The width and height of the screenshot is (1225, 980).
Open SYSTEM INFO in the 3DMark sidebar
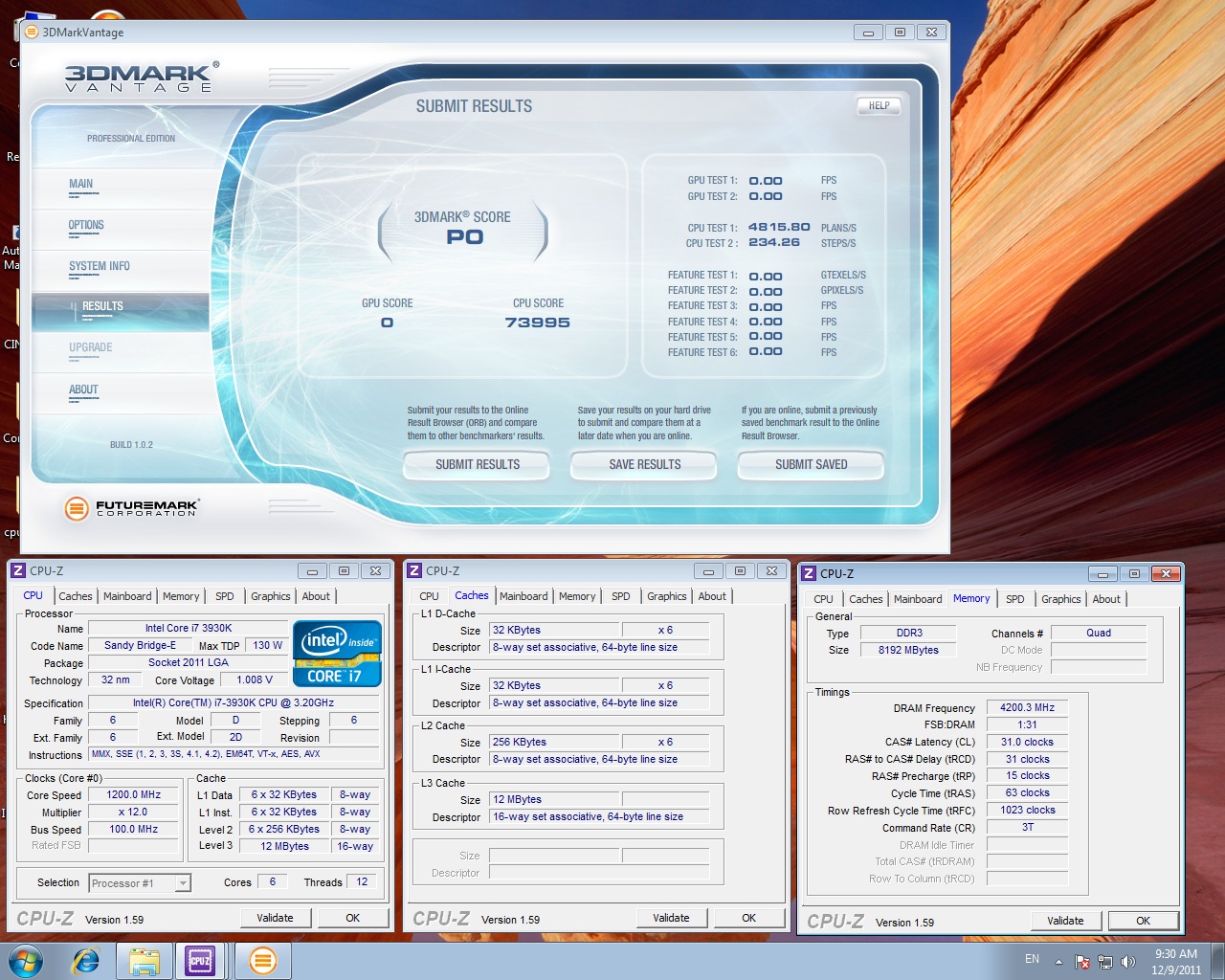(100, 266)
